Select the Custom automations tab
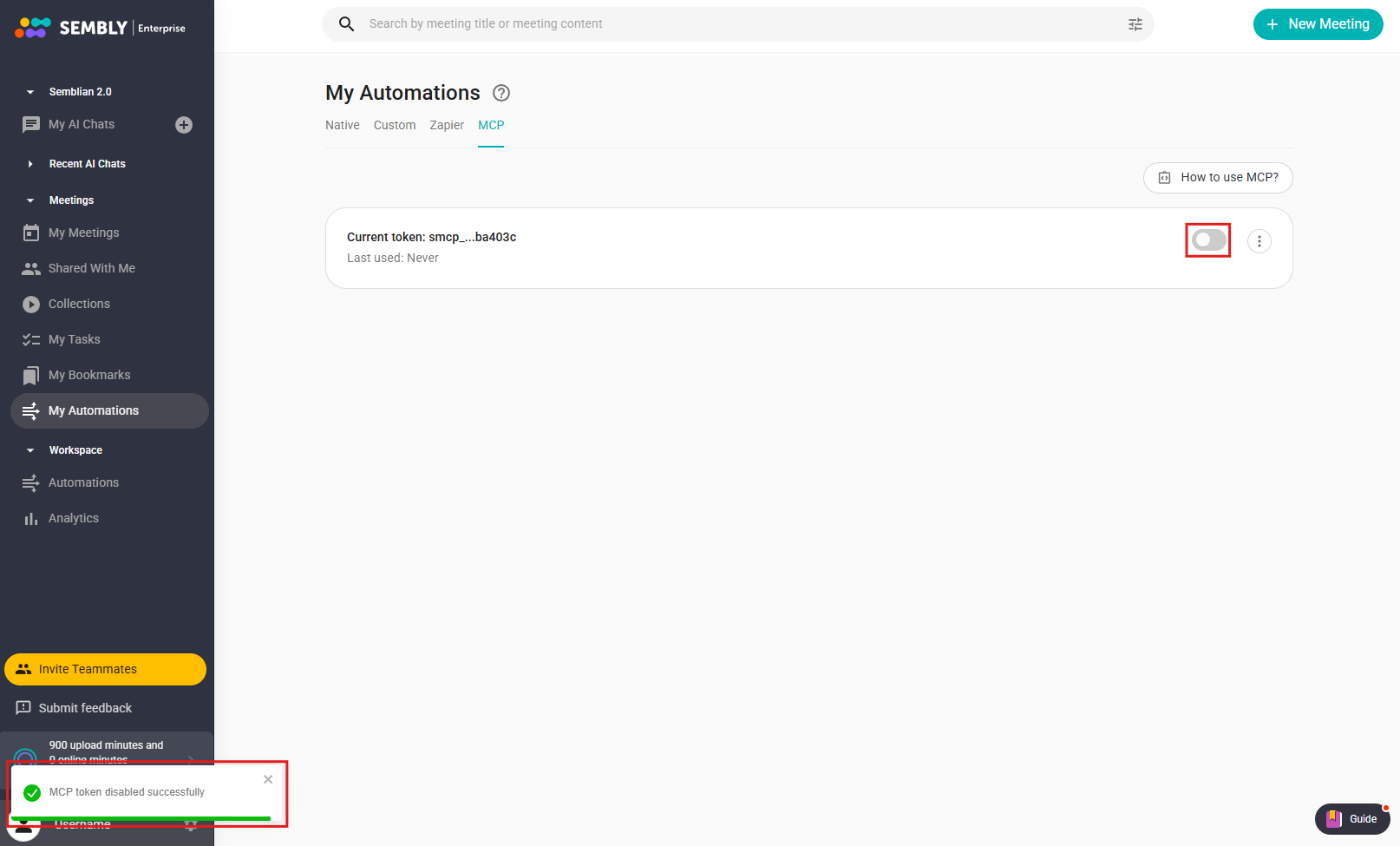This screenshot has height=846, width=1400. click(x=395, y=125)
